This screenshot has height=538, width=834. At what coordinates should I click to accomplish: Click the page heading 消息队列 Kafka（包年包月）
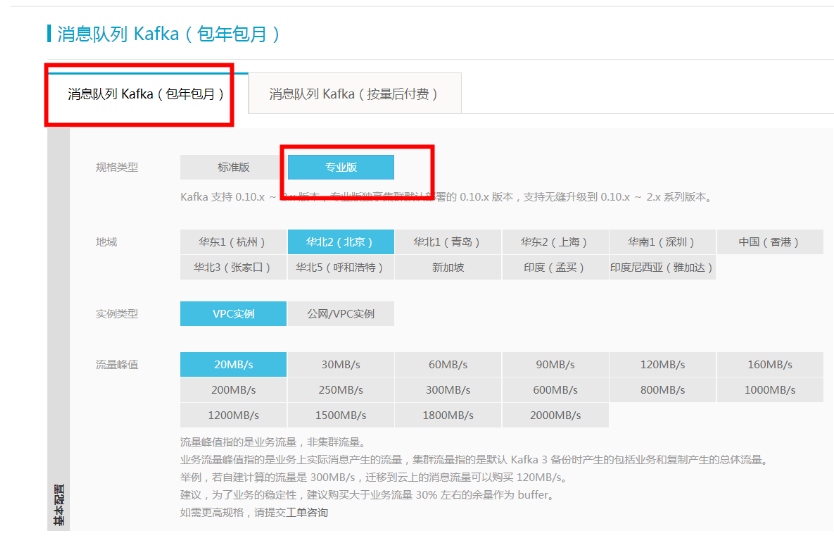pyautogui.click(x=168, y=34)
